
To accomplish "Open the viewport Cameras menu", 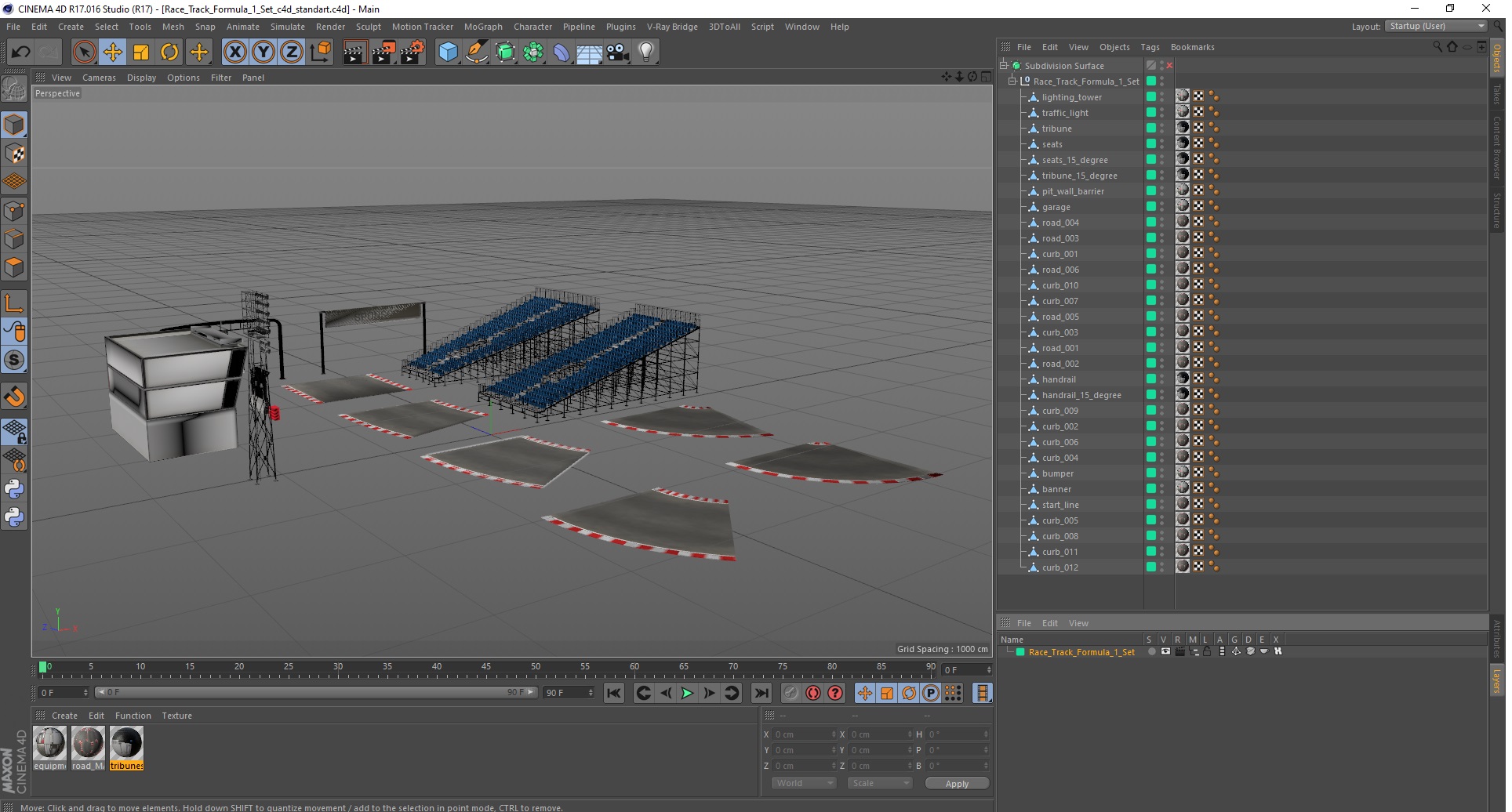I will [99, 78].
